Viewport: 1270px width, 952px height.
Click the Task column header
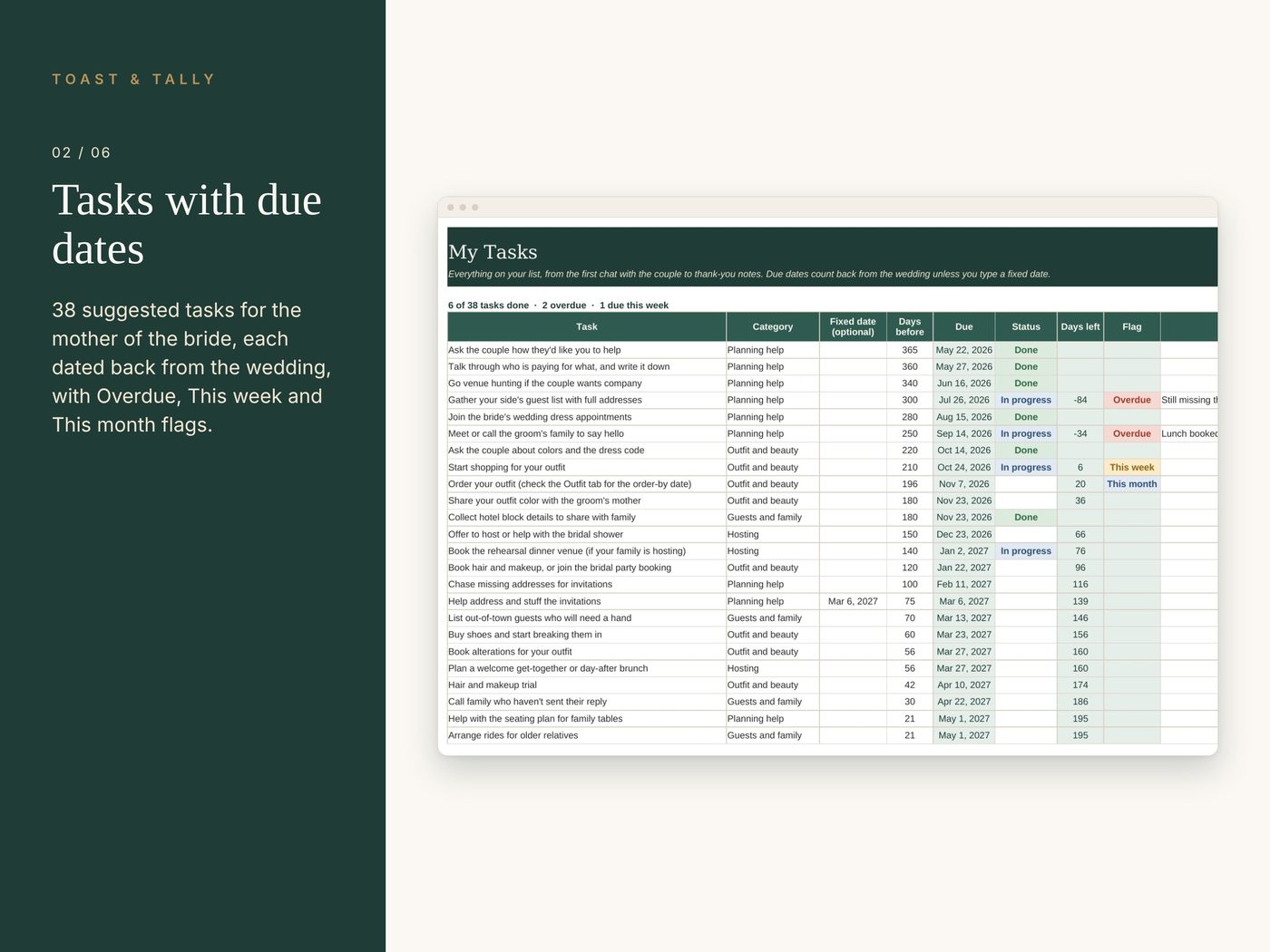[587, 326]
